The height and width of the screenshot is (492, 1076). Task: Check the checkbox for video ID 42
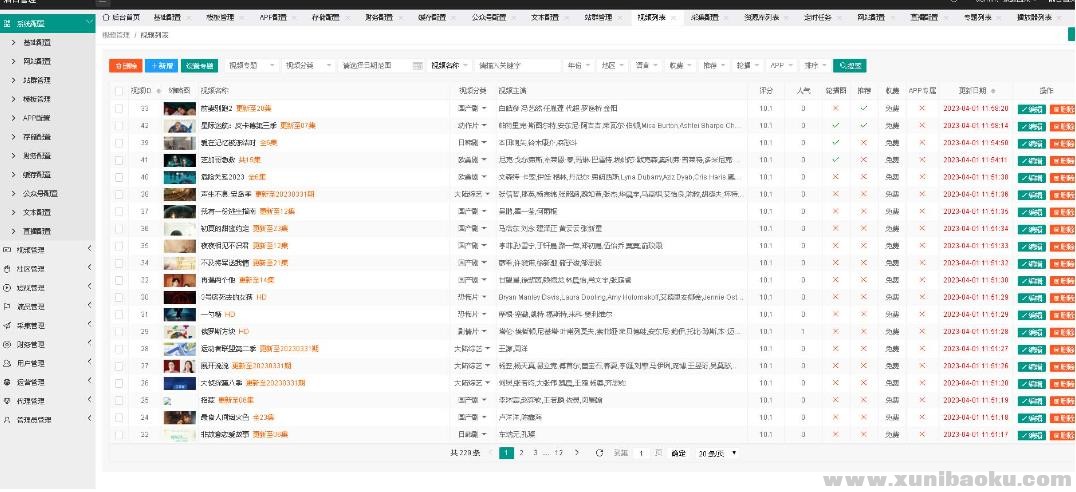119,126
